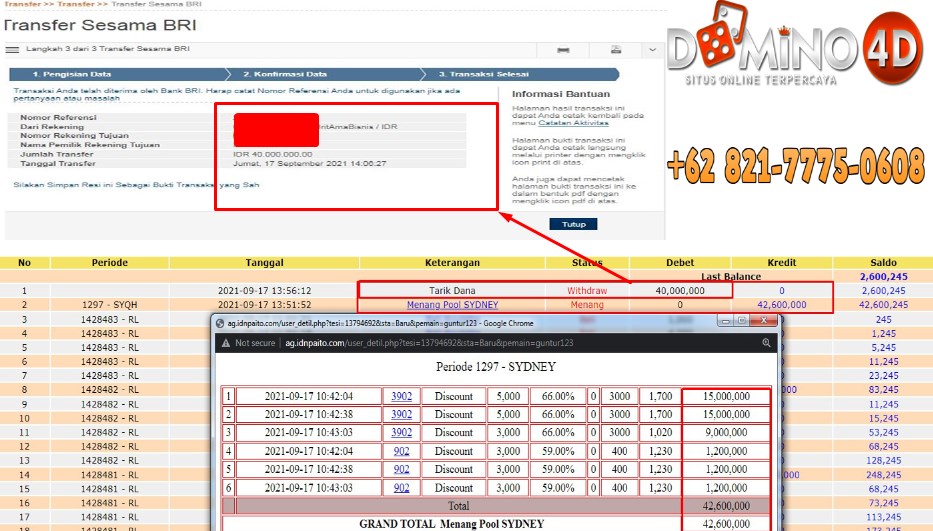This screenshot has height=531, width=933.
Task: Click the Total row label in popup
Action: tap(458, 506)
